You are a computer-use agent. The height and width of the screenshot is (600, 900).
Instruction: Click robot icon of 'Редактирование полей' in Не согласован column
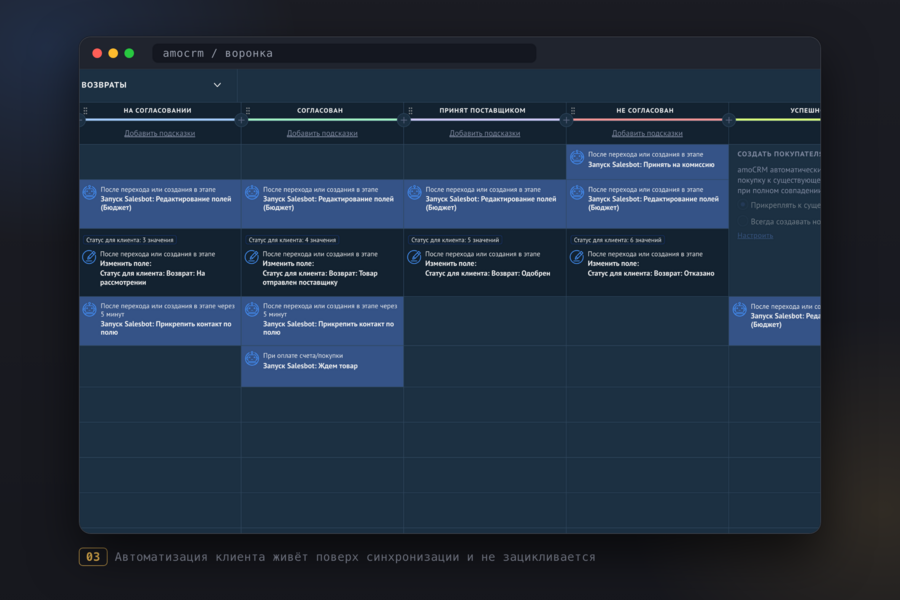point(577,192)
